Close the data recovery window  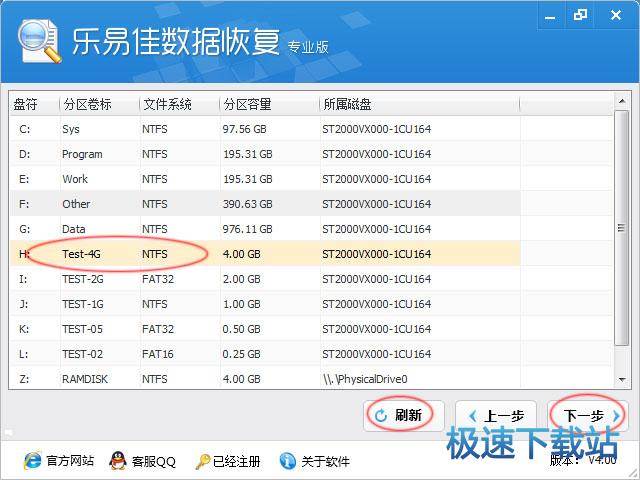pyautogui.click(x=616, y=16)
